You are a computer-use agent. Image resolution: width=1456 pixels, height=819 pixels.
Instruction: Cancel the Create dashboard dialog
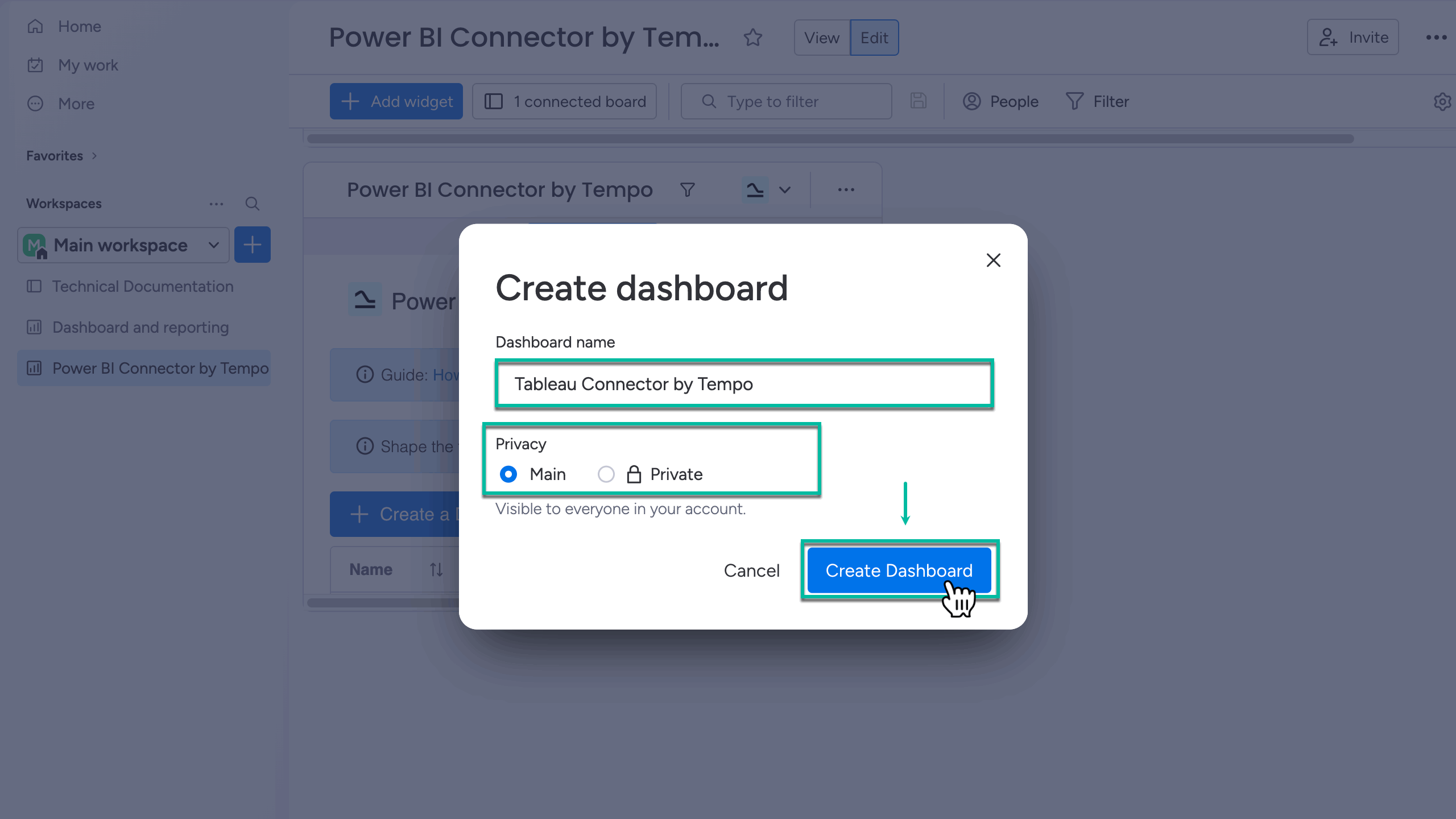coord(752,570)
